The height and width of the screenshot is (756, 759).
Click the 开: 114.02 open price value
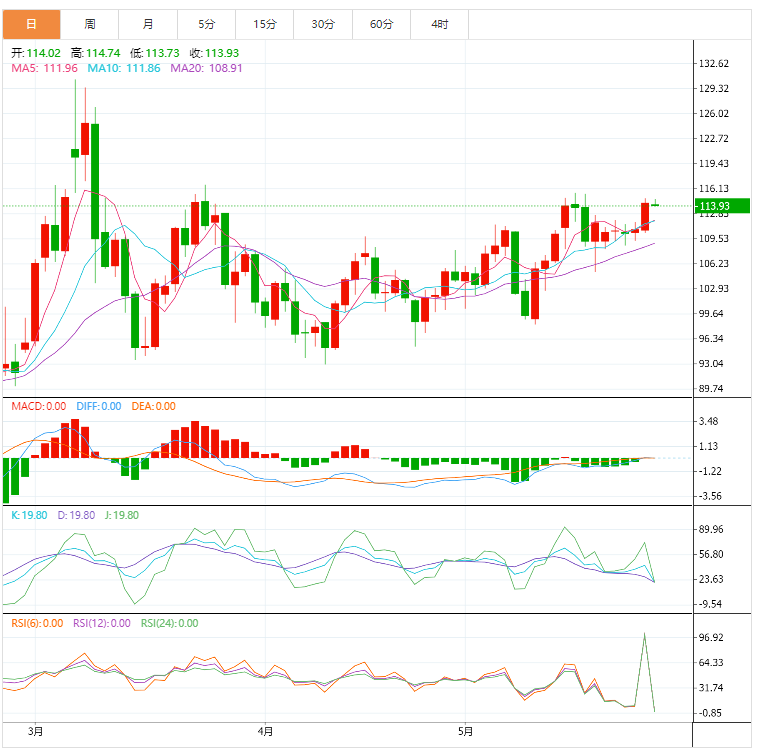coord(36,53)
